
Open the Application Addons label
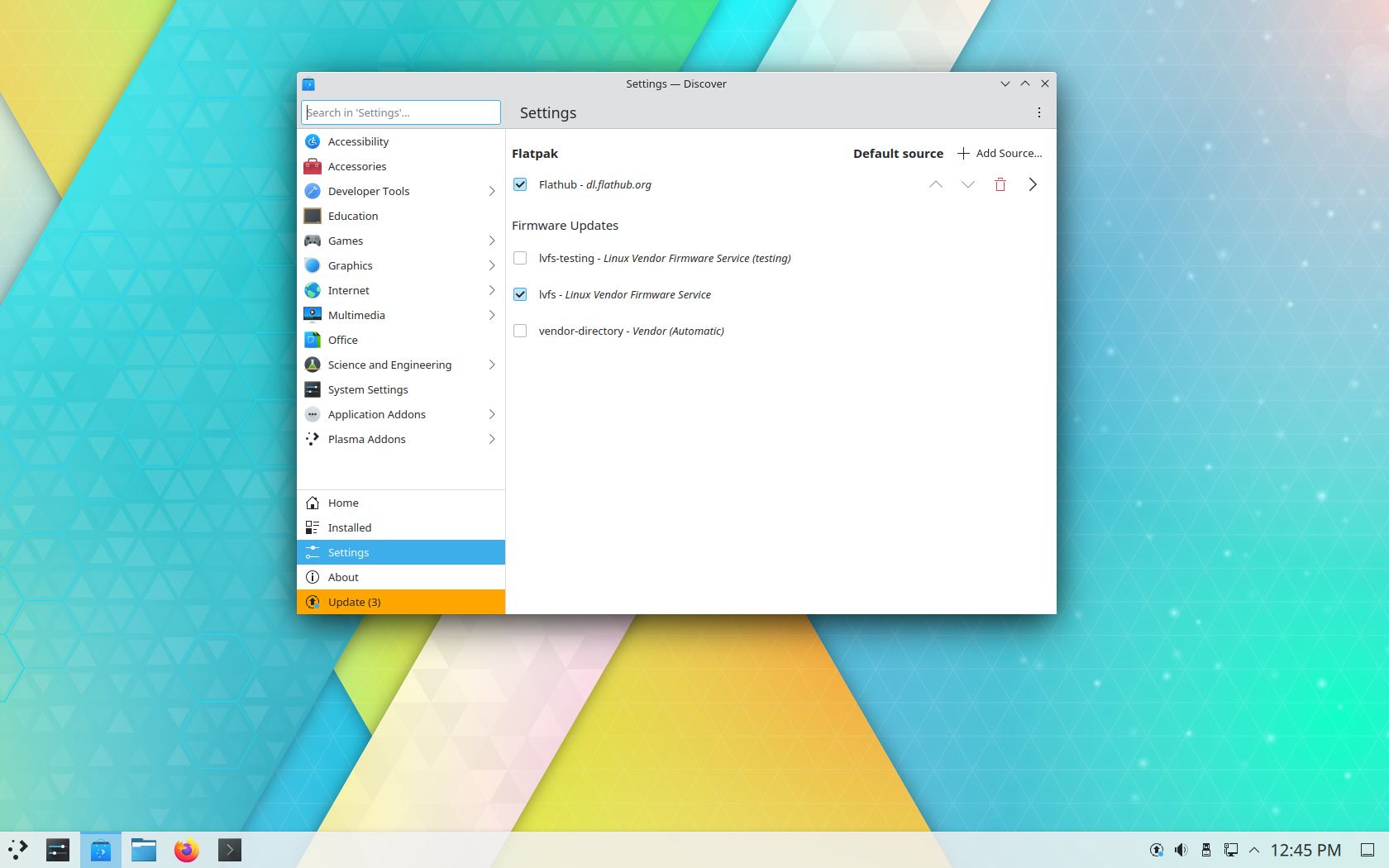click(376, 414)
